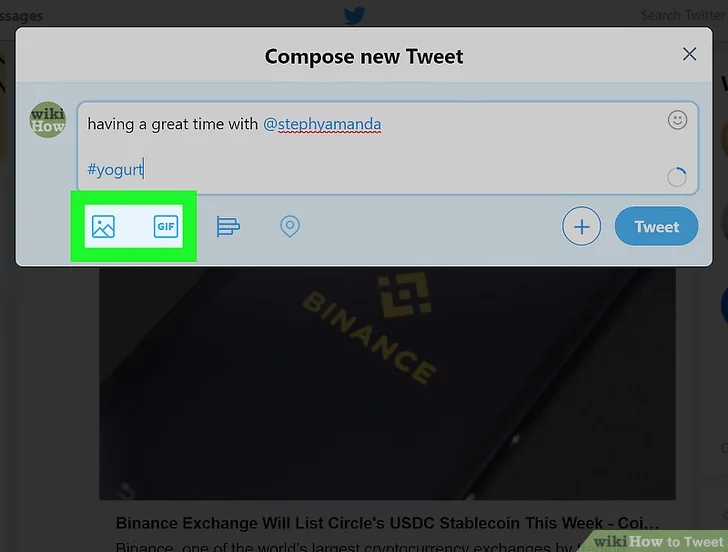
Task: Click inside the tweet text box
Action: [x=388, y=148]
